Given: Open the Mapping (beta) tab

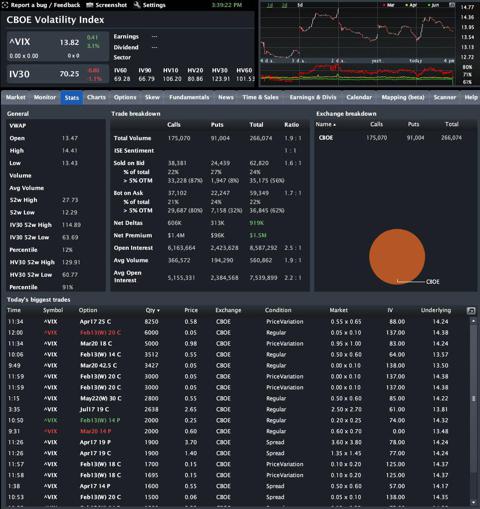Looking at the screenshot, I should pos(403,97).
